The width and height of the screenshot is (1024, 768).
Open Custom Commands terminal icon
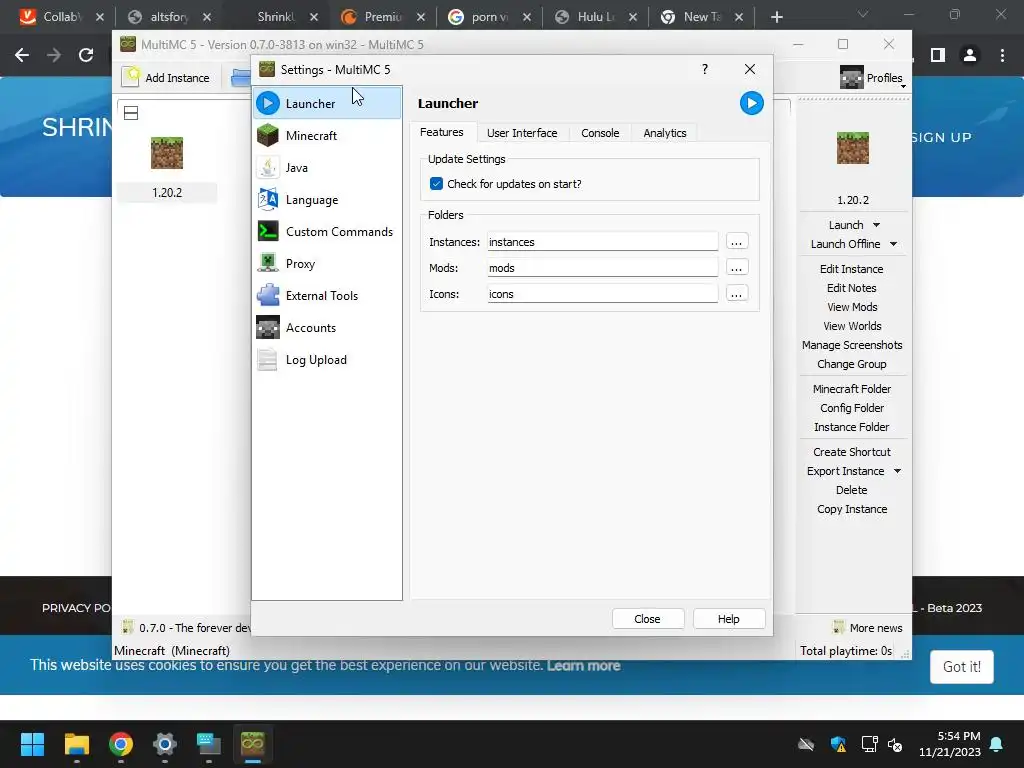pos(268,231)
